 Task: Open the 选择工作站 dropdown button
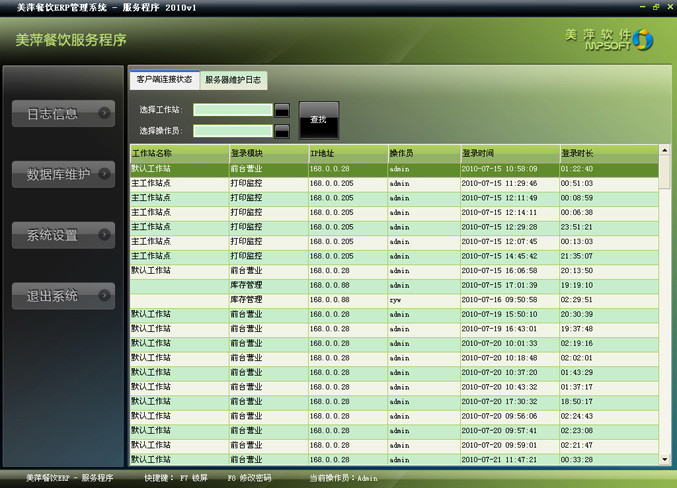point(282,110)
